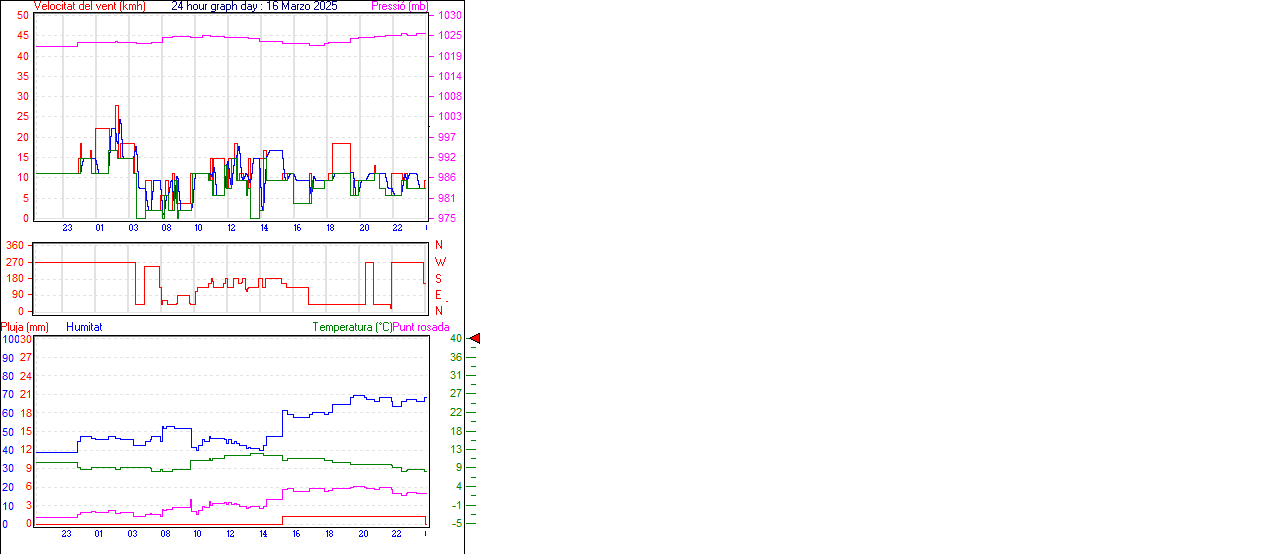Click the 'S' compass label on wind direction chart
This screenshot has width=1280, height=554.
(439, 278)
